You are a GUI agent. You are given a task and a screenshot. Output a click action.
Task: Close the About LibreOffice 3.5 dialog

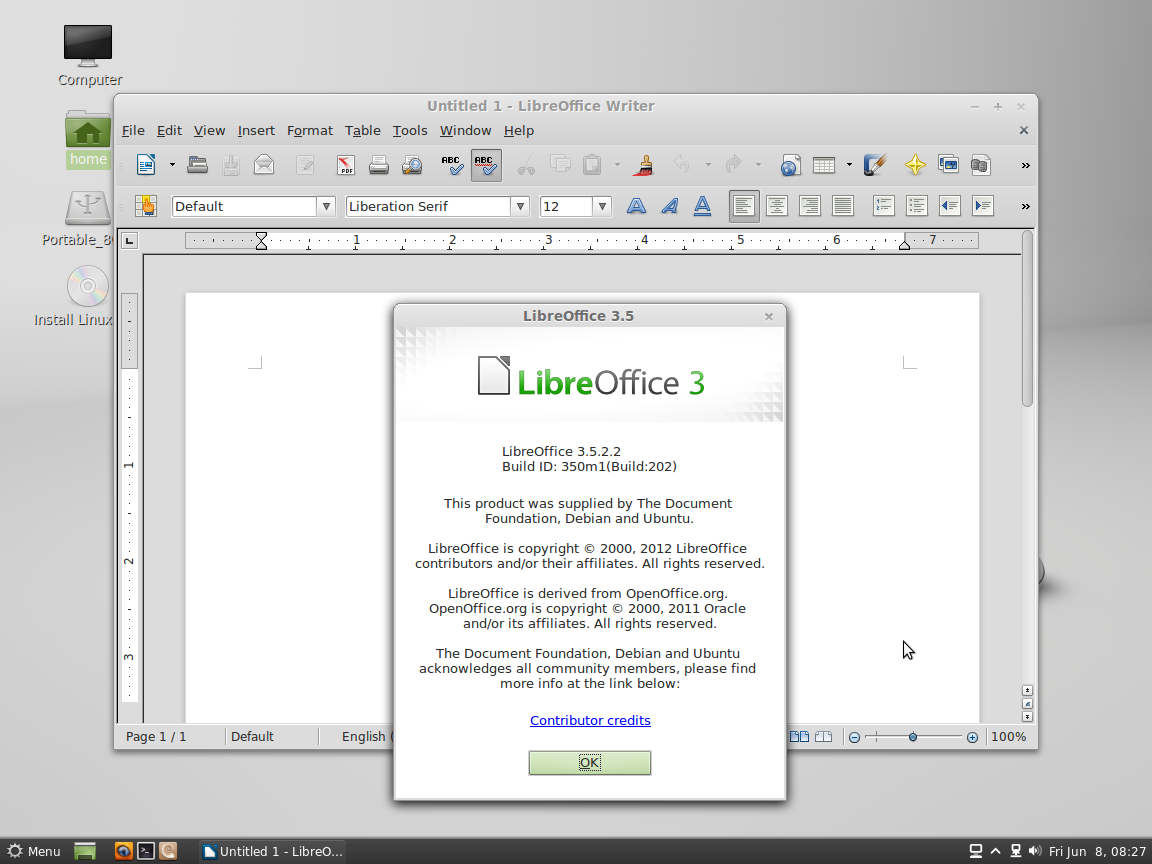[x=768, y=316]
